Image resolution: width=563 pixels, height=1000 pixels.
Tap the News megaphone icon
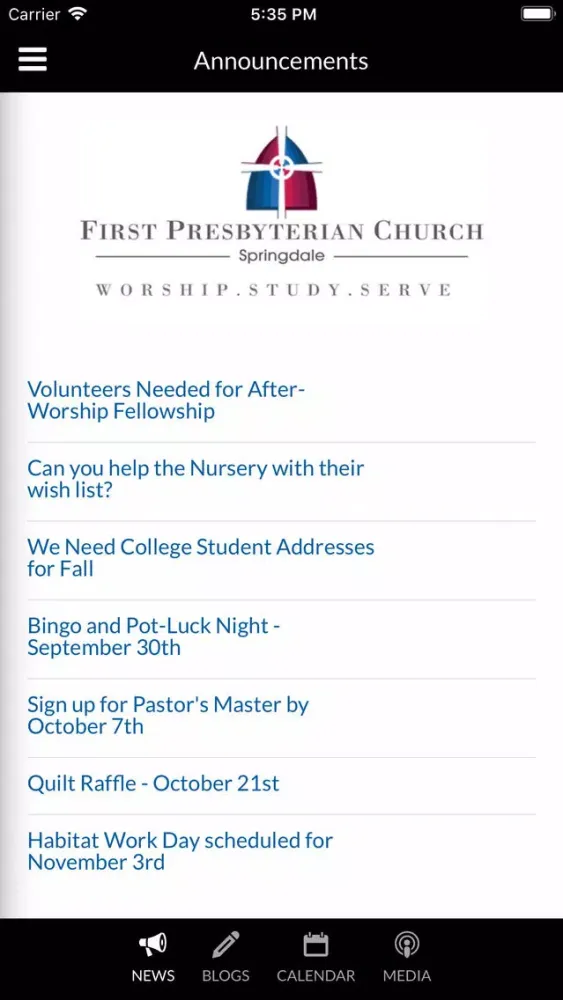click(x=153, y=944)
